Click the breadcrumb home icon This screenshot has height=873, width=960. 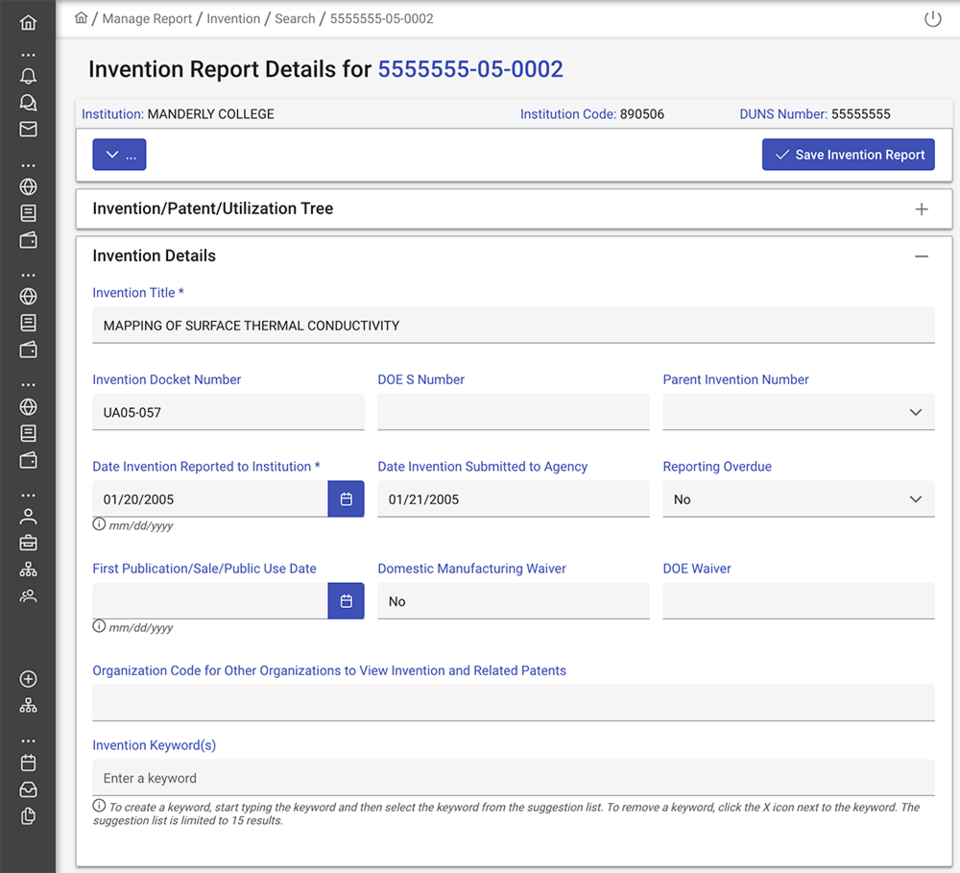coord(81,18)
